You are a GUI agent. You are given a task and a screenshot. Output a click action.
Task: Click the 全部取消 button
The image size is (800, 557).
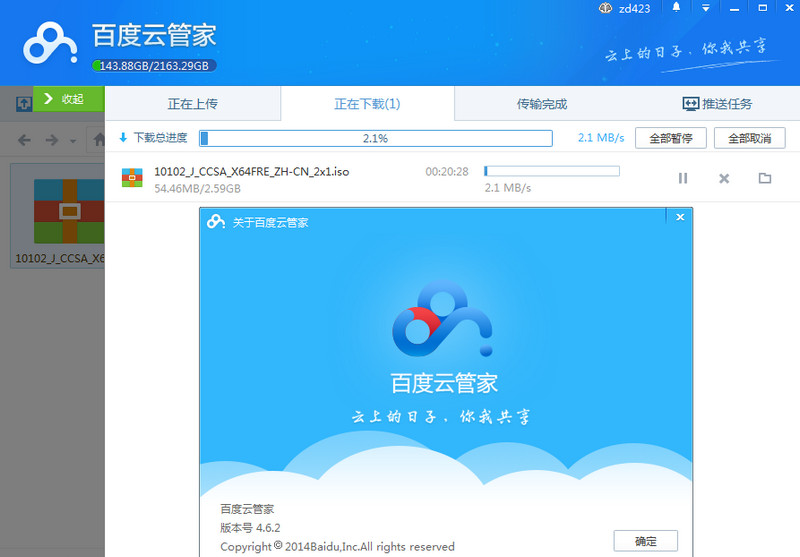coord(749,138)
